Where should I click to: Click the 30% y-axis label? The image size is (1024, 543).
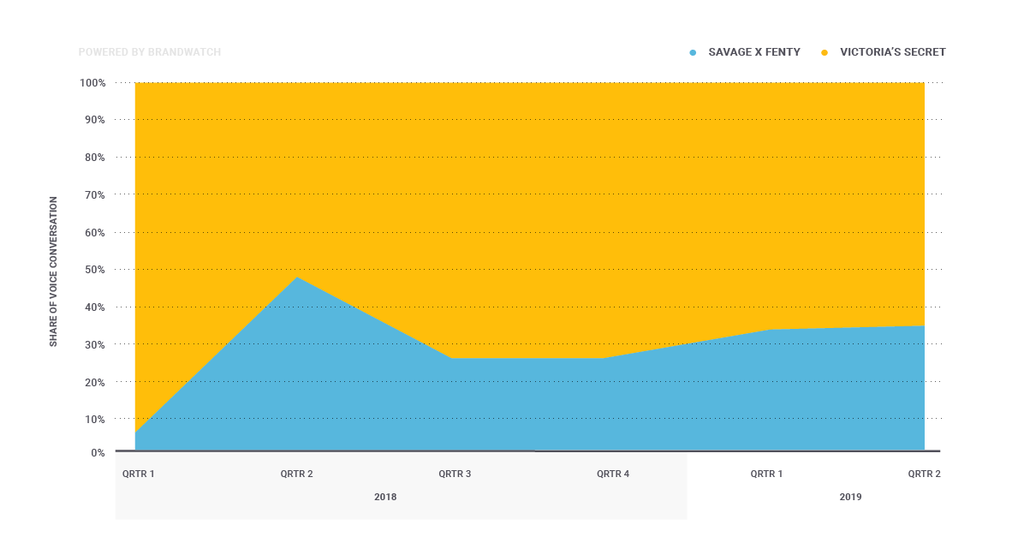94,345
